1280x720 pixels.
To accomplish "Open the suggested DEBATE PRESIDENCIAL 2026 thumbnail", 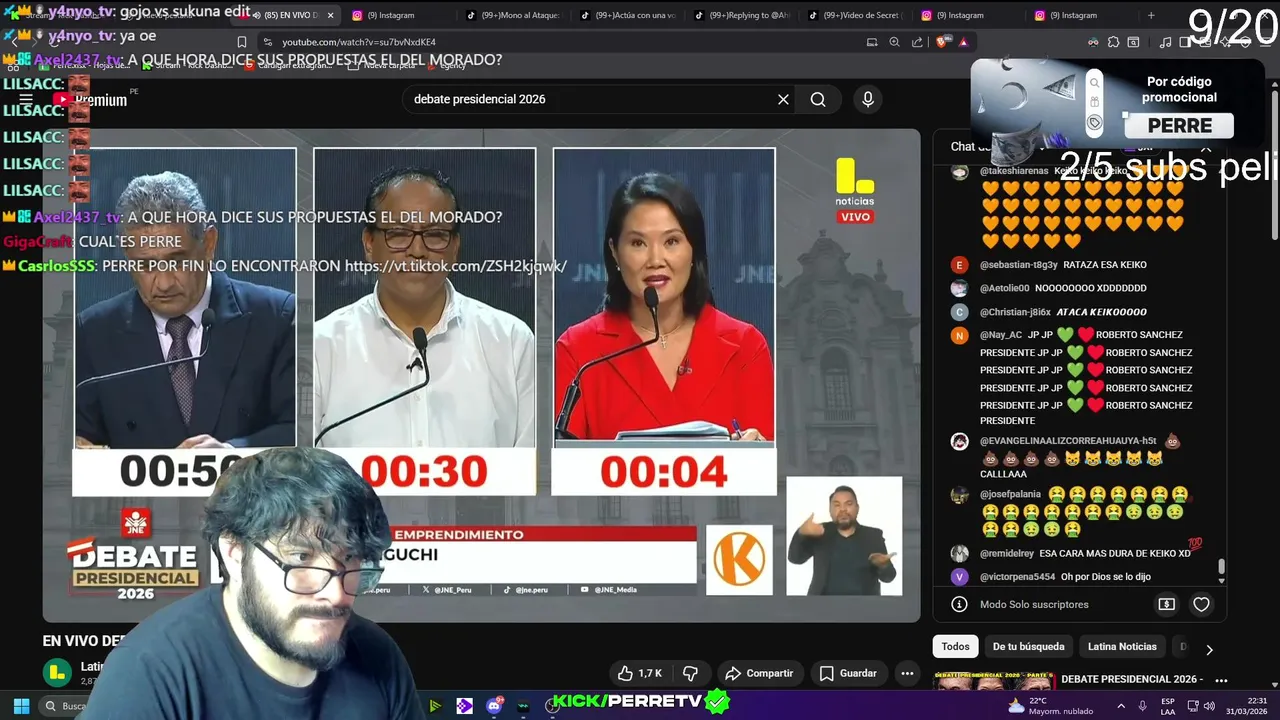I will (993, 681).
